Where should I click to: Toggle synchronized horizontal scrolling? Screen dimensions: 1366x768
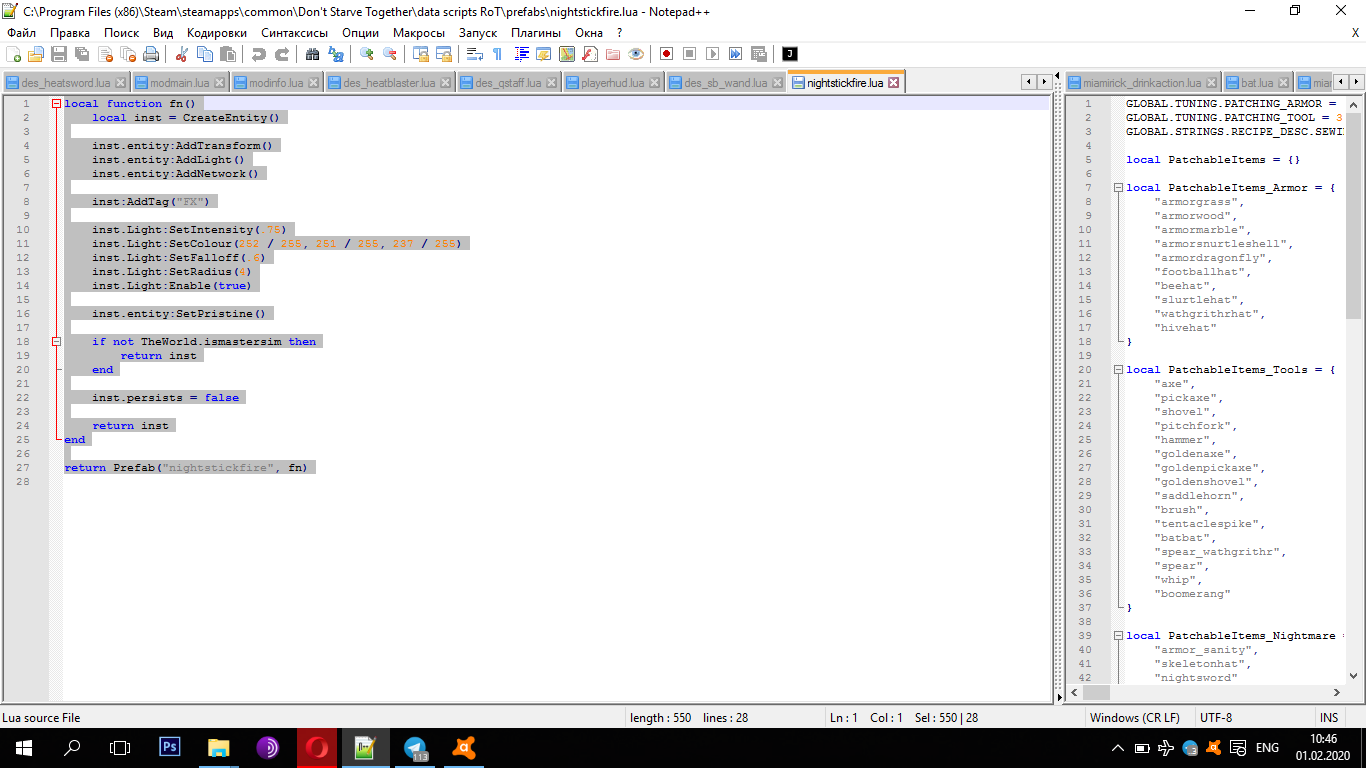[444, 54]
